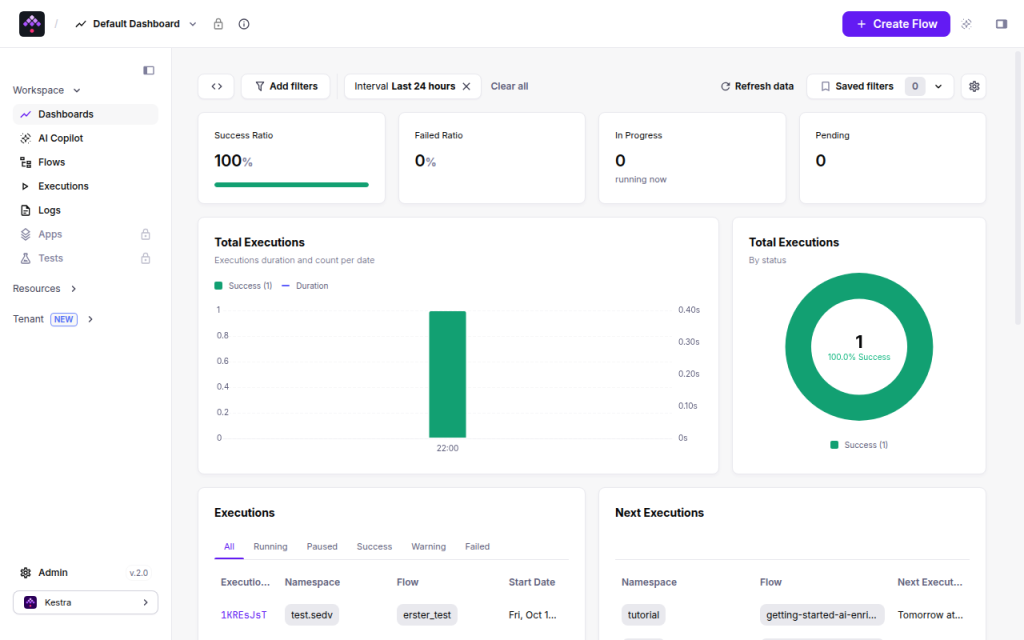Toggle the Duration series in chart legend
The height and width of the screenshot is (640, 1024).
(x=305, y=286)
